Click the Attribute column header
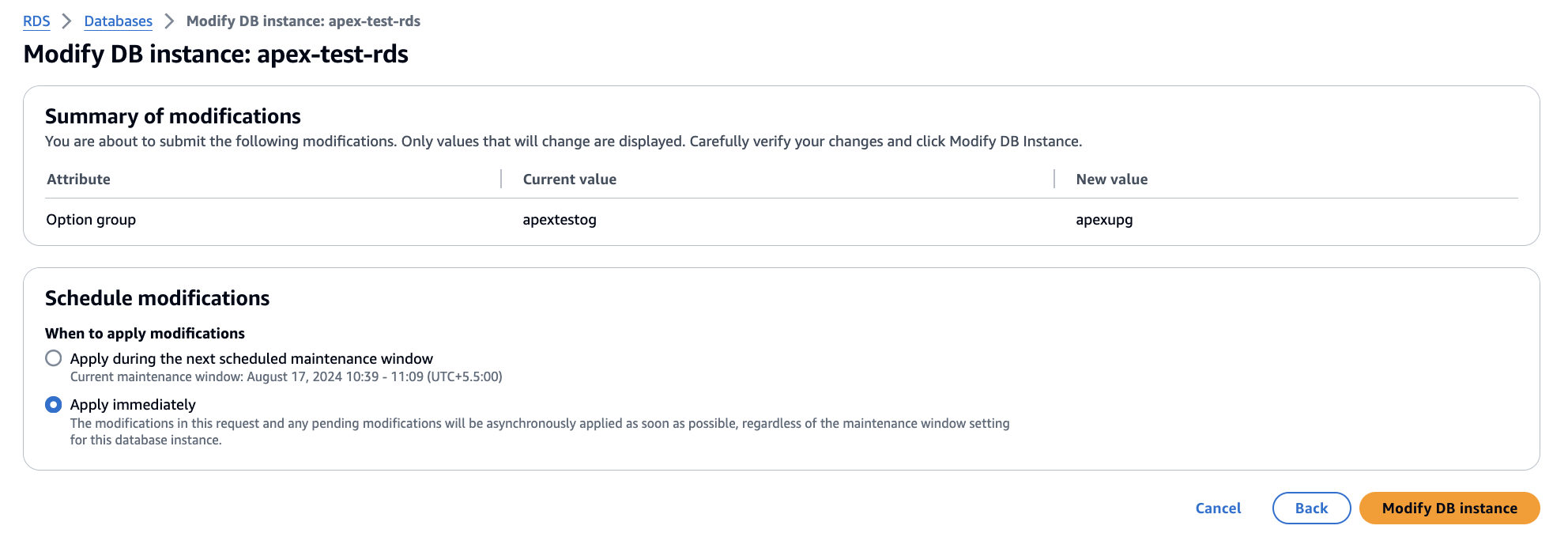Screen dimensions: 1568x552 (79, 180)
